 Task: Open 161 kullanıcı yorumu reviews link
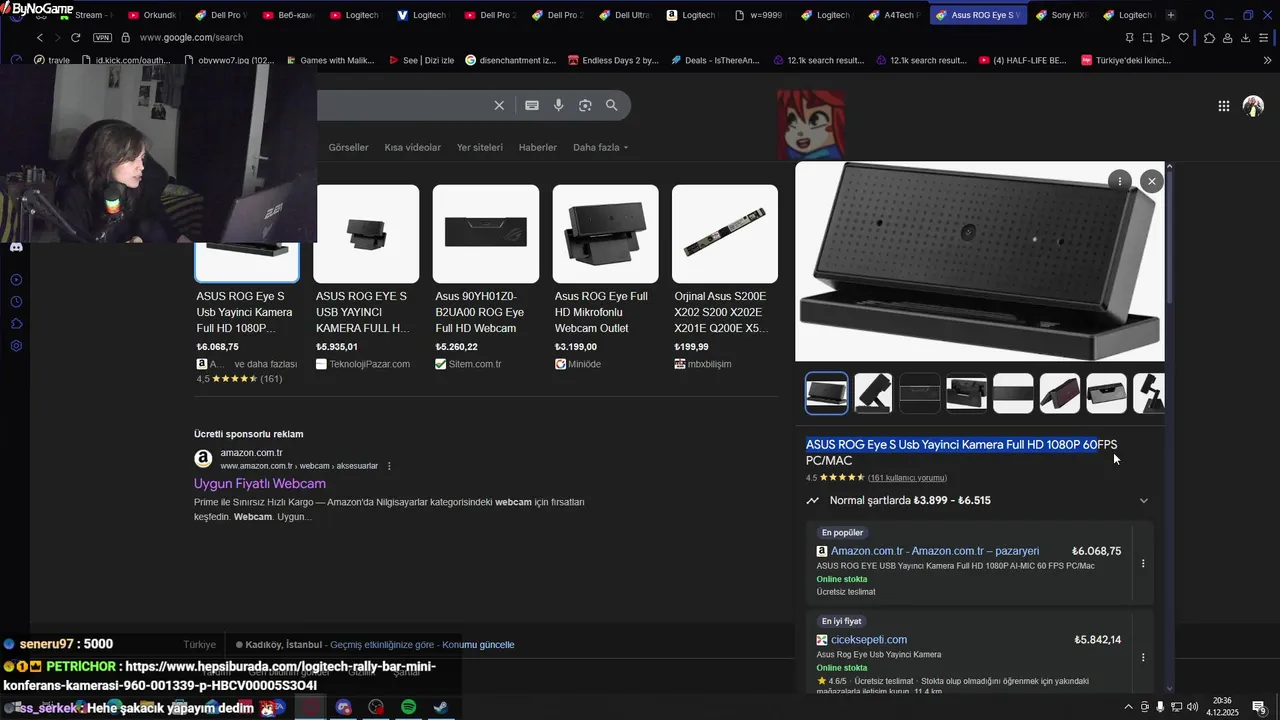[x=907, y=478]
